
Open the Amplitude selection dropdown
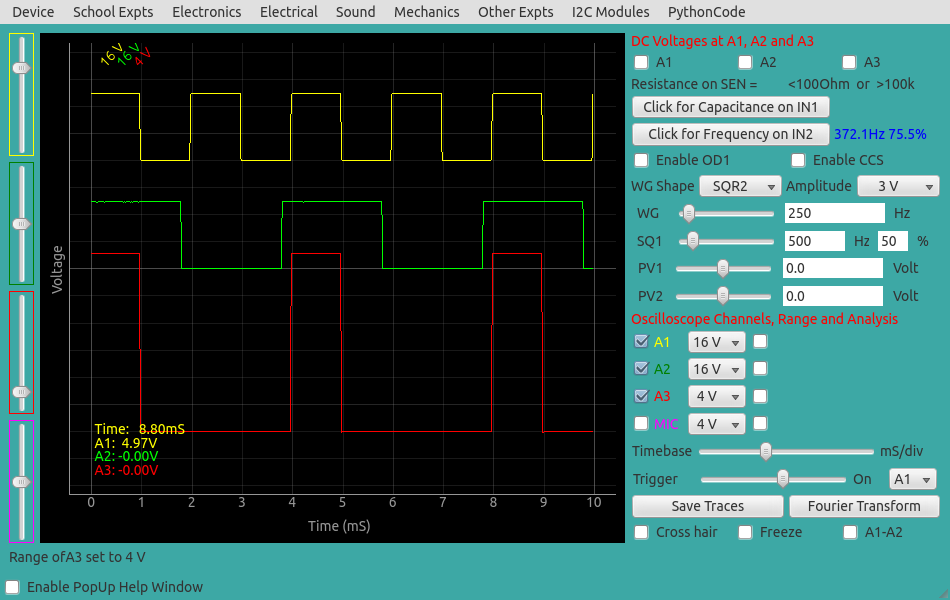coord(898,186)
